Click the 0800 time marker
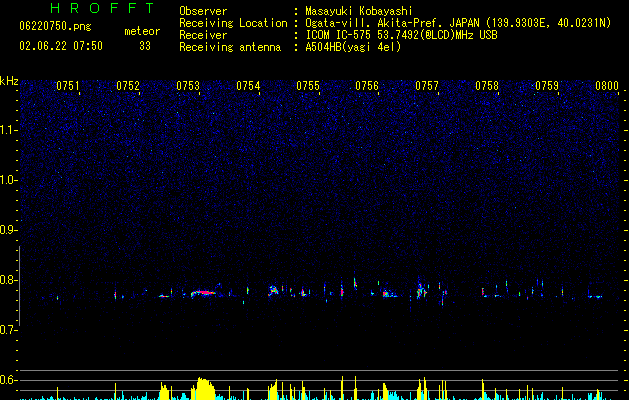This screenshot has height=400, width=629. (x=607, y=86)
